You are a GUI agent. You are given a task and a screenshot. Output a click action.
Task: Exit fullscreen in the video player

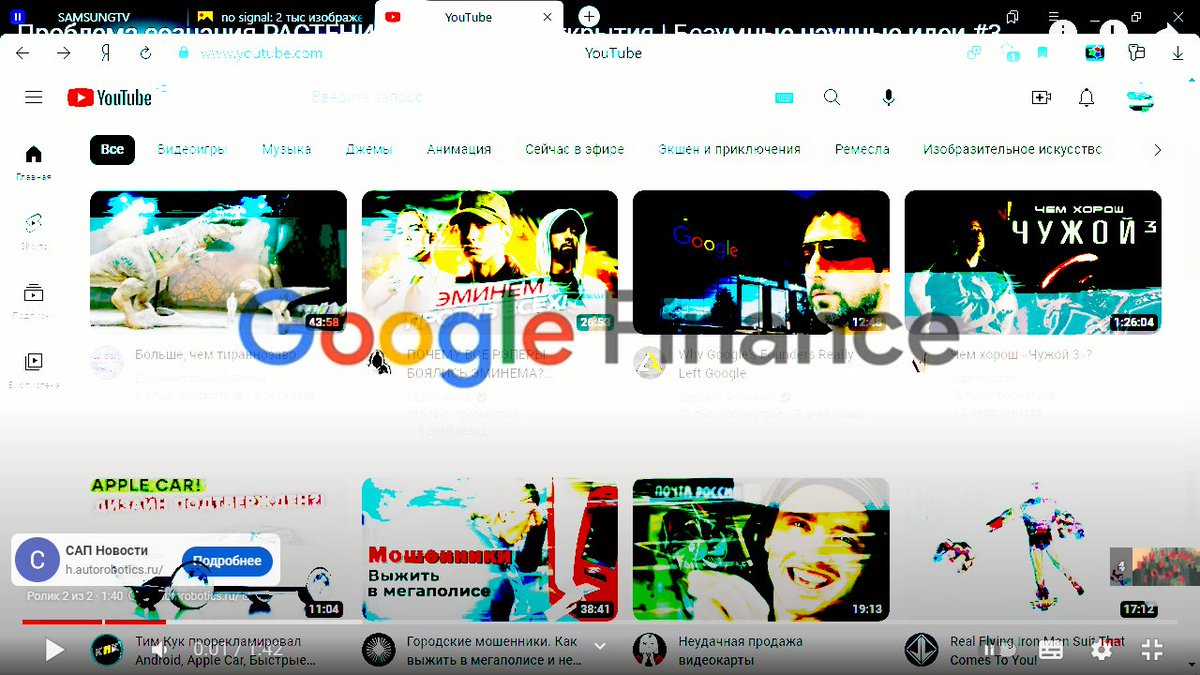click(1152, 650)
